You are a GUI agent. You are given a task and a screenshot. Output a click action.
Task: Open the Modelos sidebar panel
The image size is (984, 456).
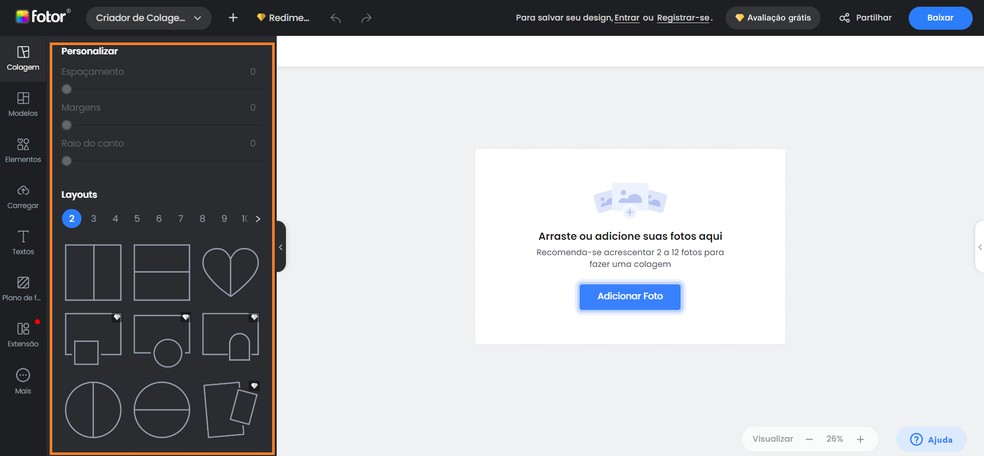pos(23,104)
